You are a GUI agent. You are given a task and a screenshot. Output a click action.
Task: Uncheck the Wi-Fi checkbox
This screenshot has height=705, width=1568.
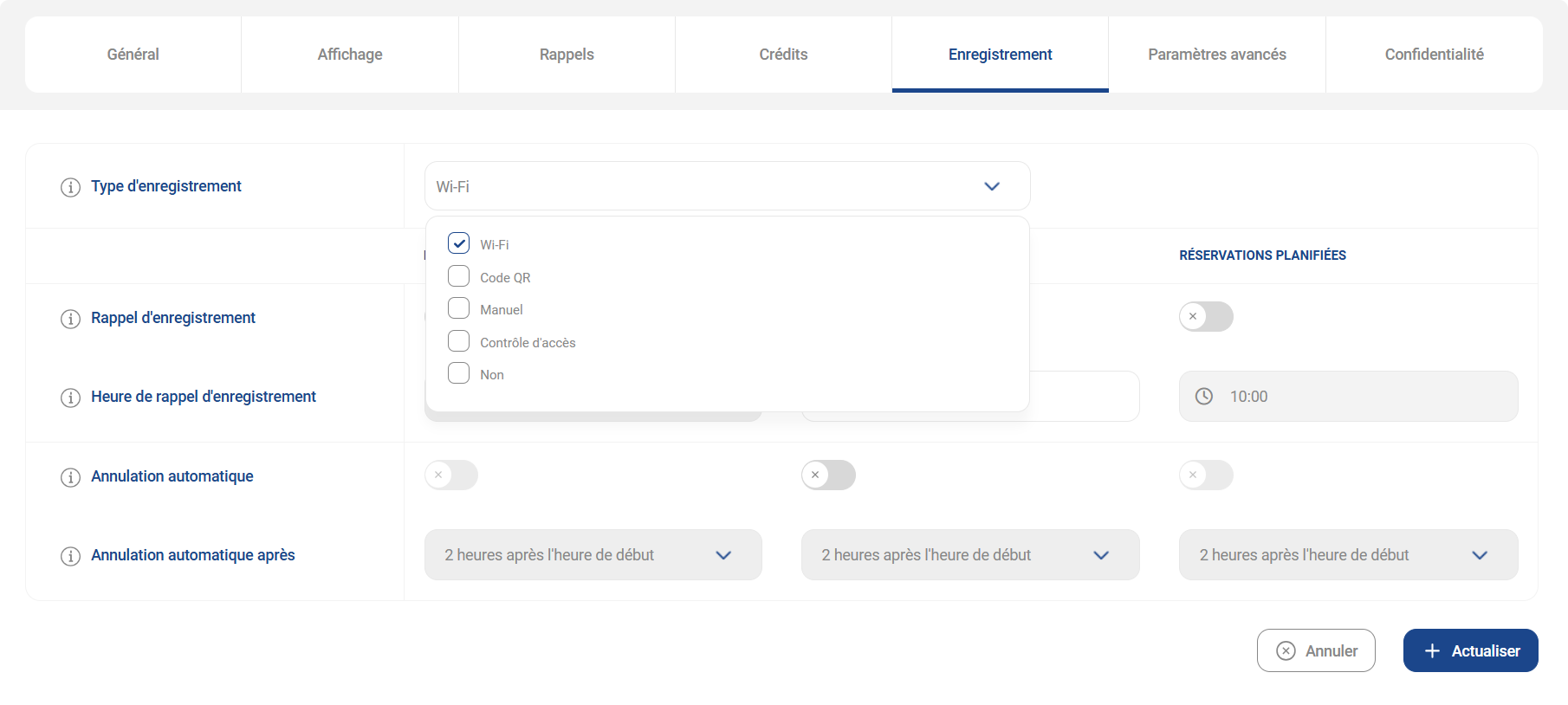point(458,243)
